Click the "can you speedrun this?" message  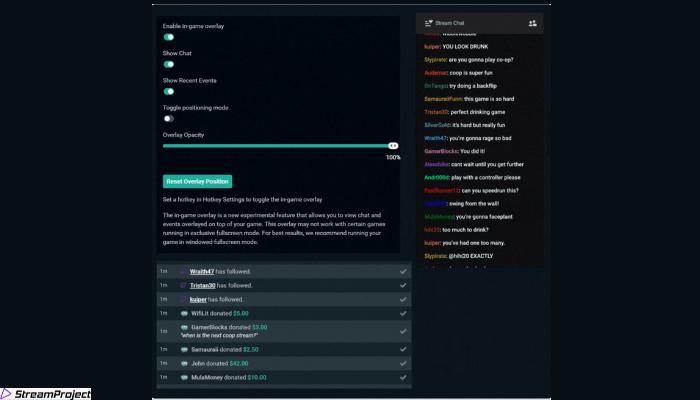click(x=490, y=191)
